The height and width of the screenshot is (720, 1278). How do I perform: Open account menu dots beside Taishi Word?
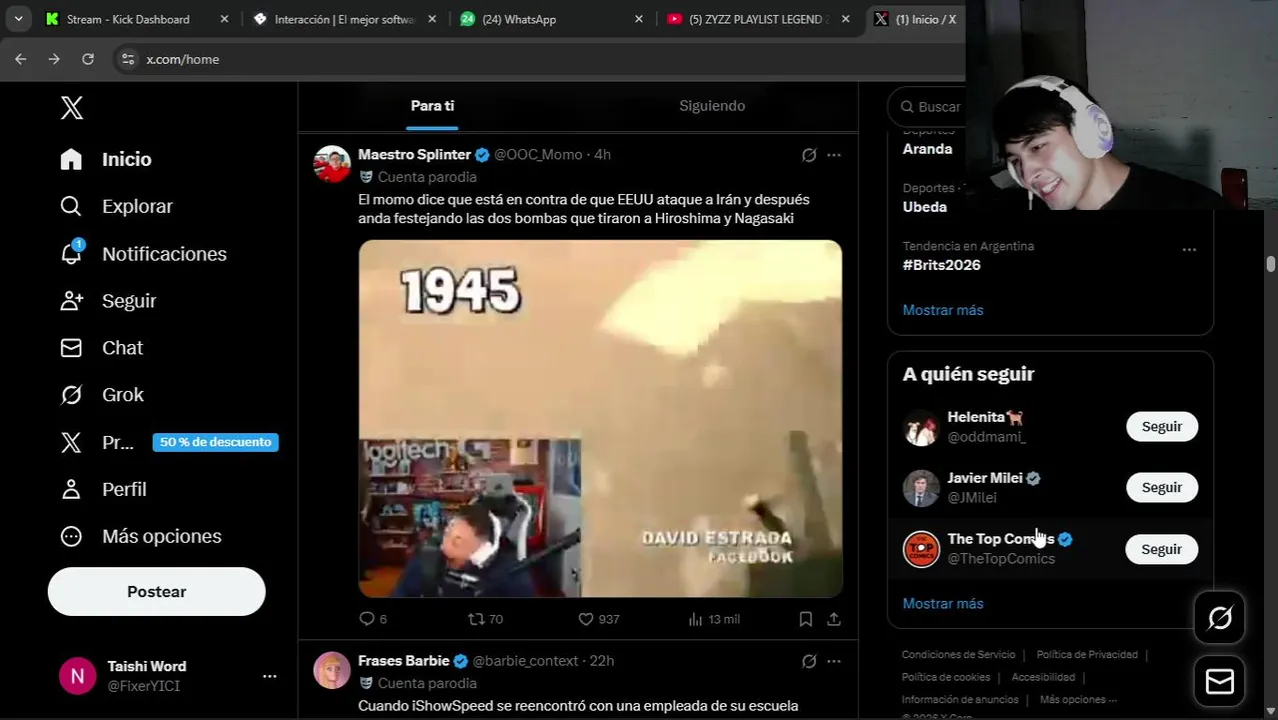tap(269, 676)
